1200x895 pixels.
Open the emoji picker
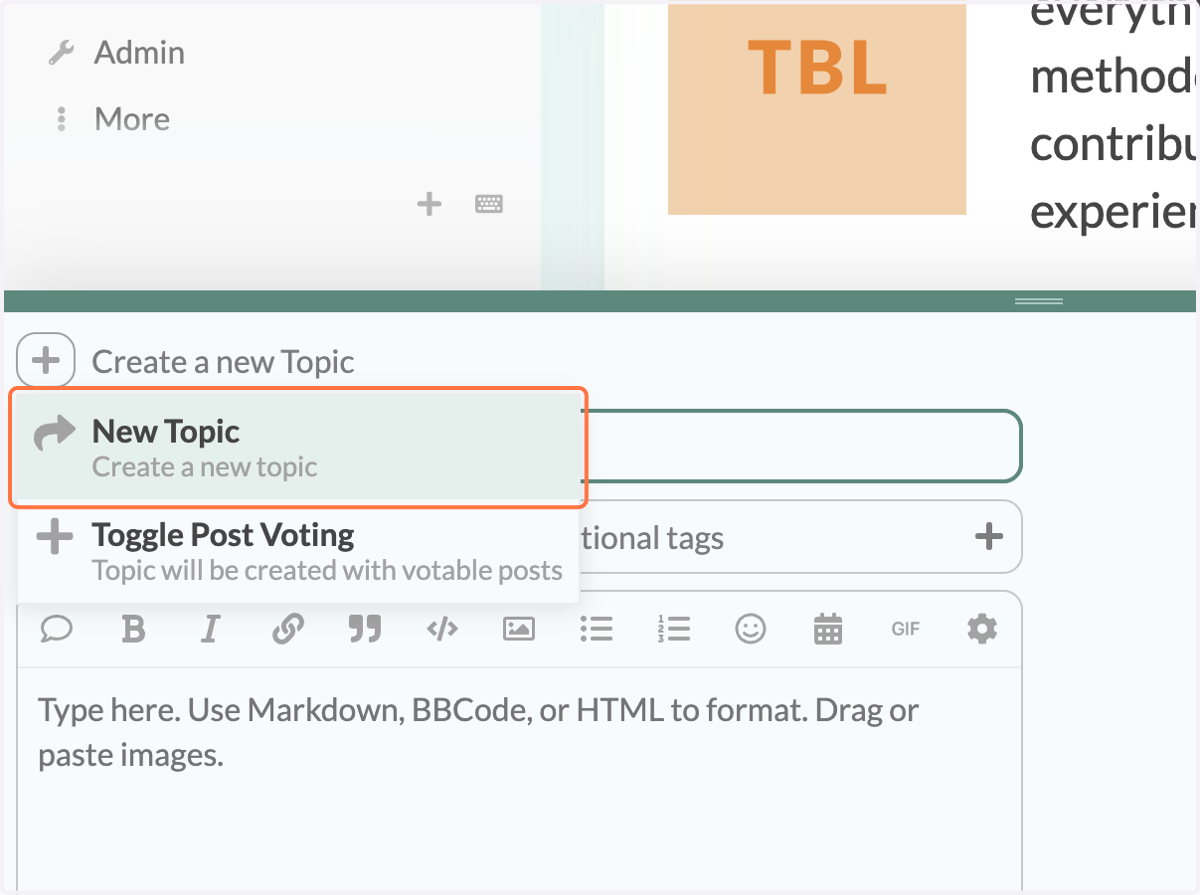[751, 629]
